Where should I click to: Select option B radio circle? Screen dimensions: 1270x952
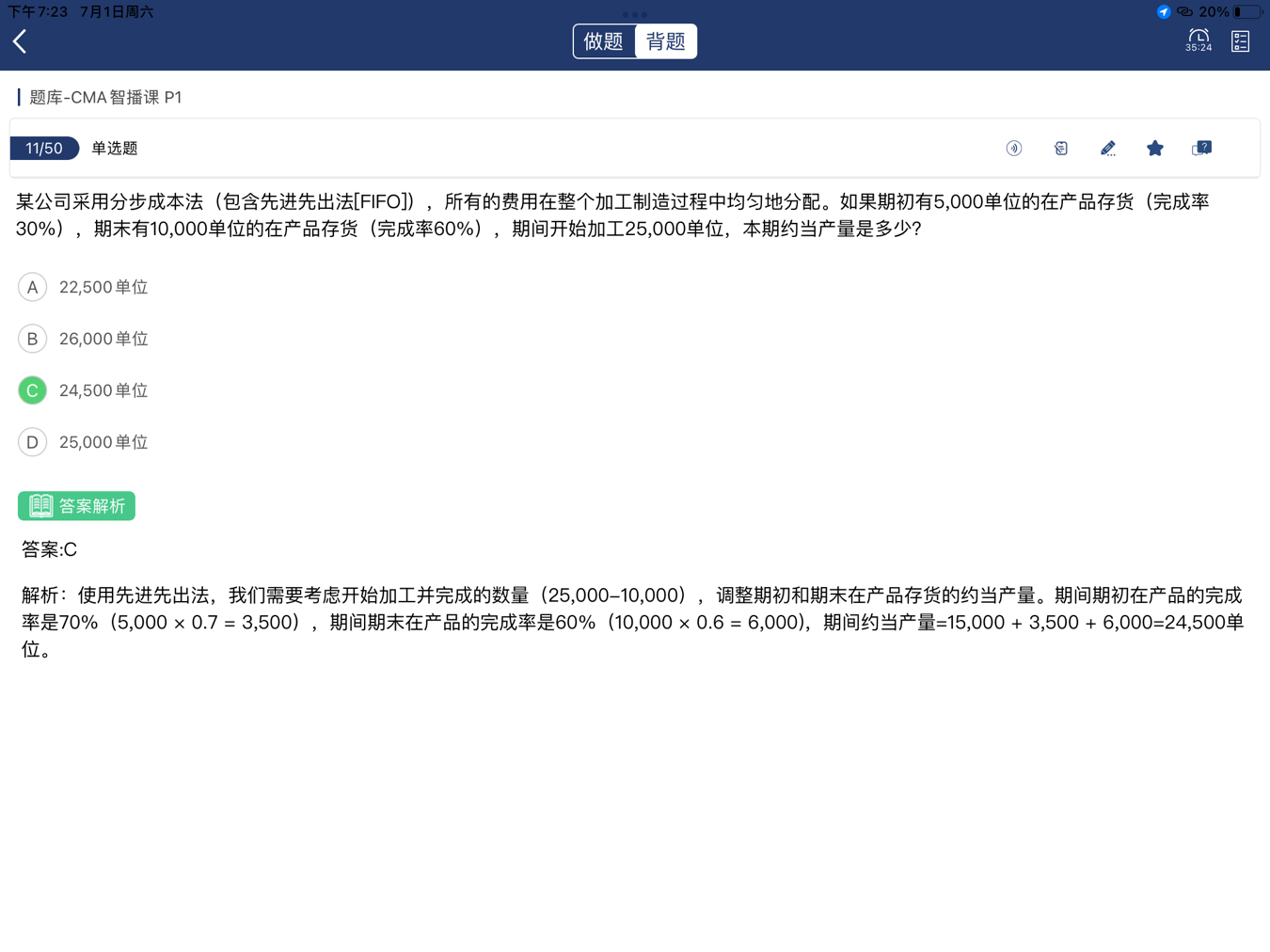pyautogui.click(x=33, y=339)
